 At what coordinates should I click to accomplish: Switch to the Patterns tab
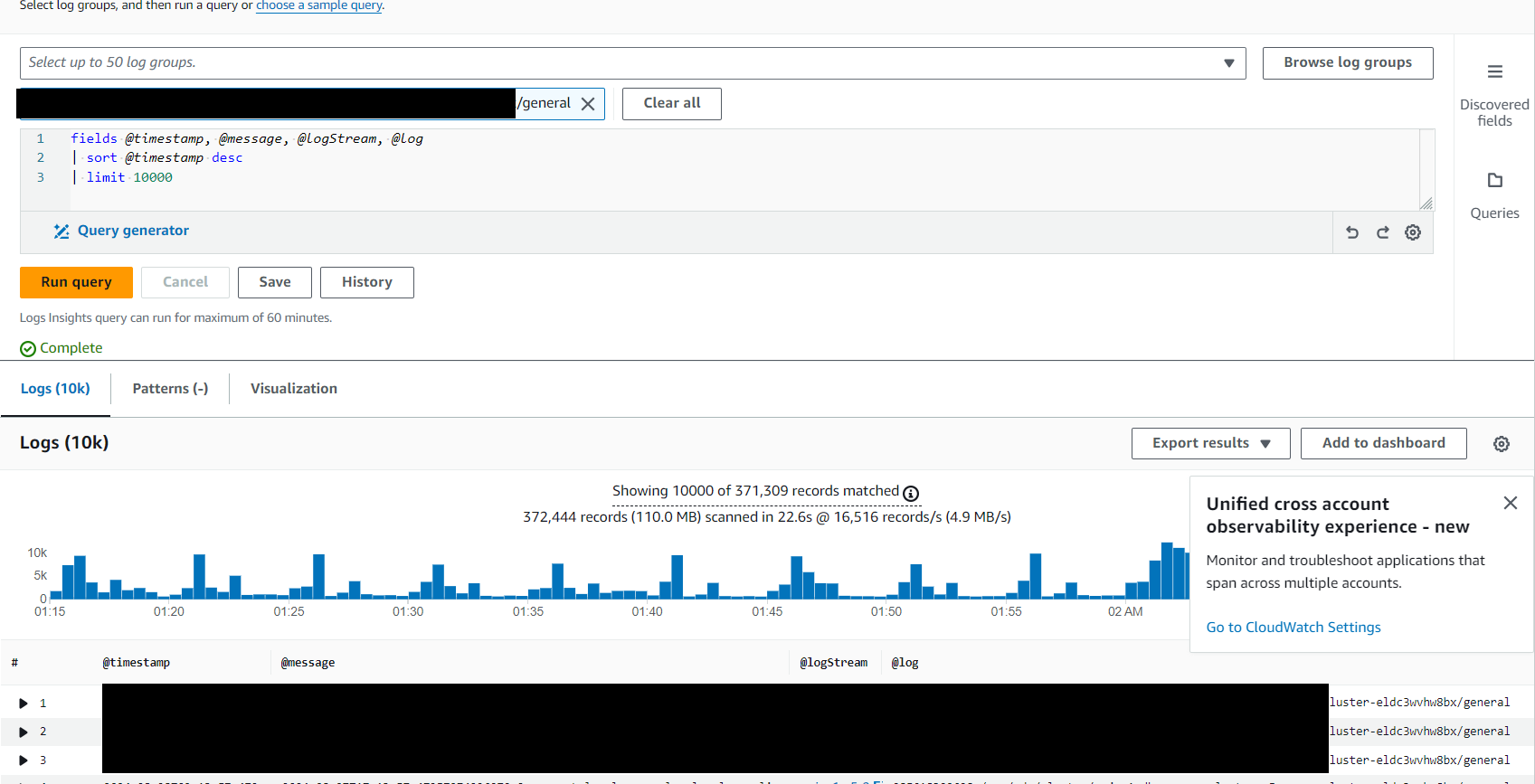coord(170,389)
